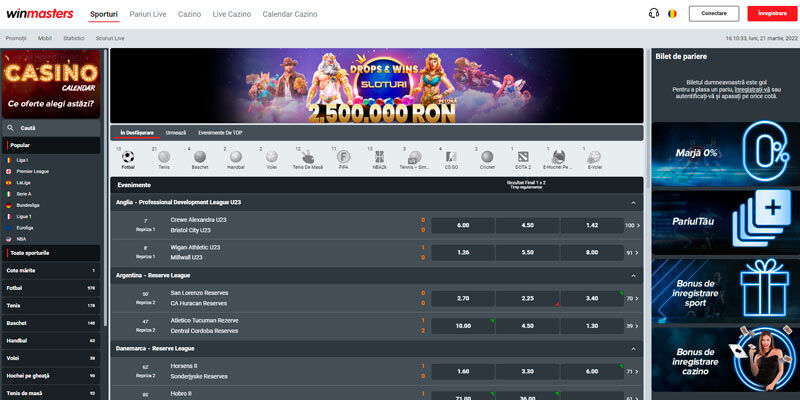Select the Crichet sport icon

tap(487, 157)
